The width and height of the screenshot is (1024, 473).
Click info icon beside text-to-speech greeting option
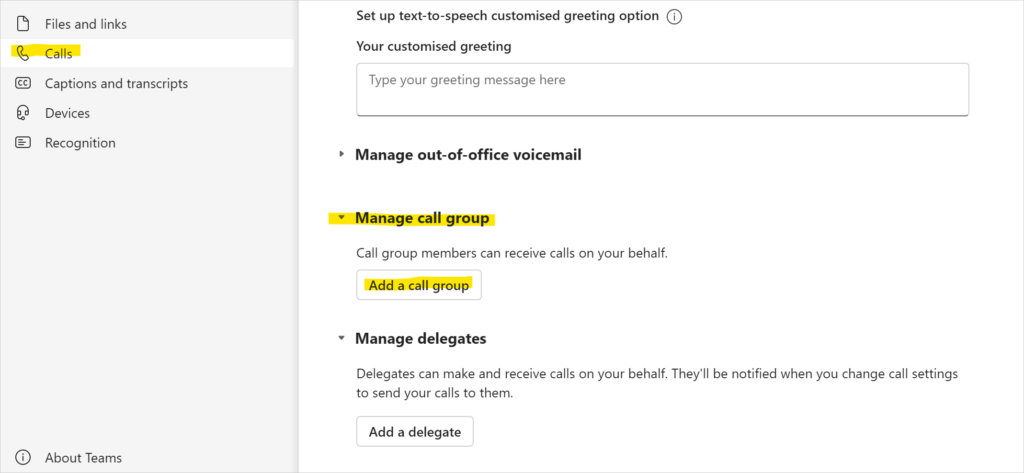click(674, 17)
